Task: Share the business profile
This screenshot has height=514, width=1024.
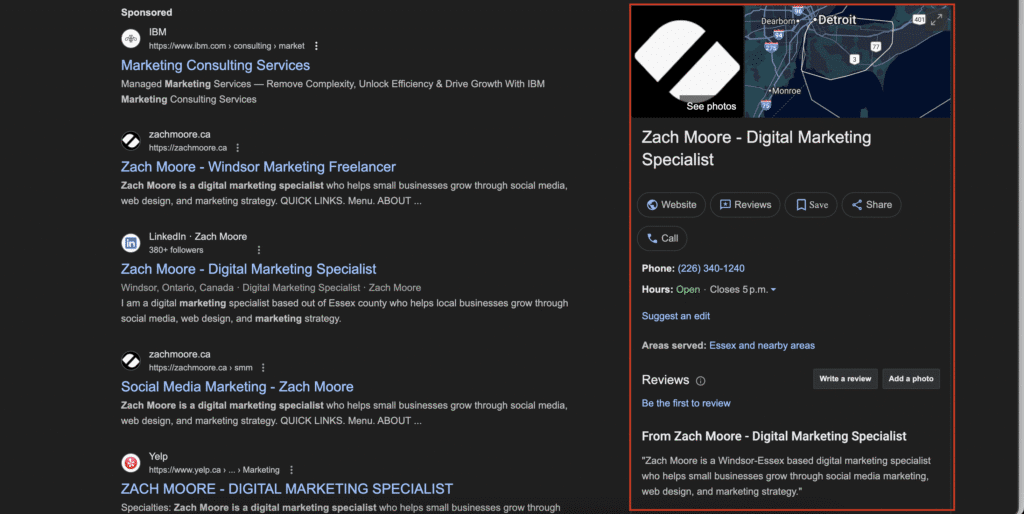Action: [871, 205]
